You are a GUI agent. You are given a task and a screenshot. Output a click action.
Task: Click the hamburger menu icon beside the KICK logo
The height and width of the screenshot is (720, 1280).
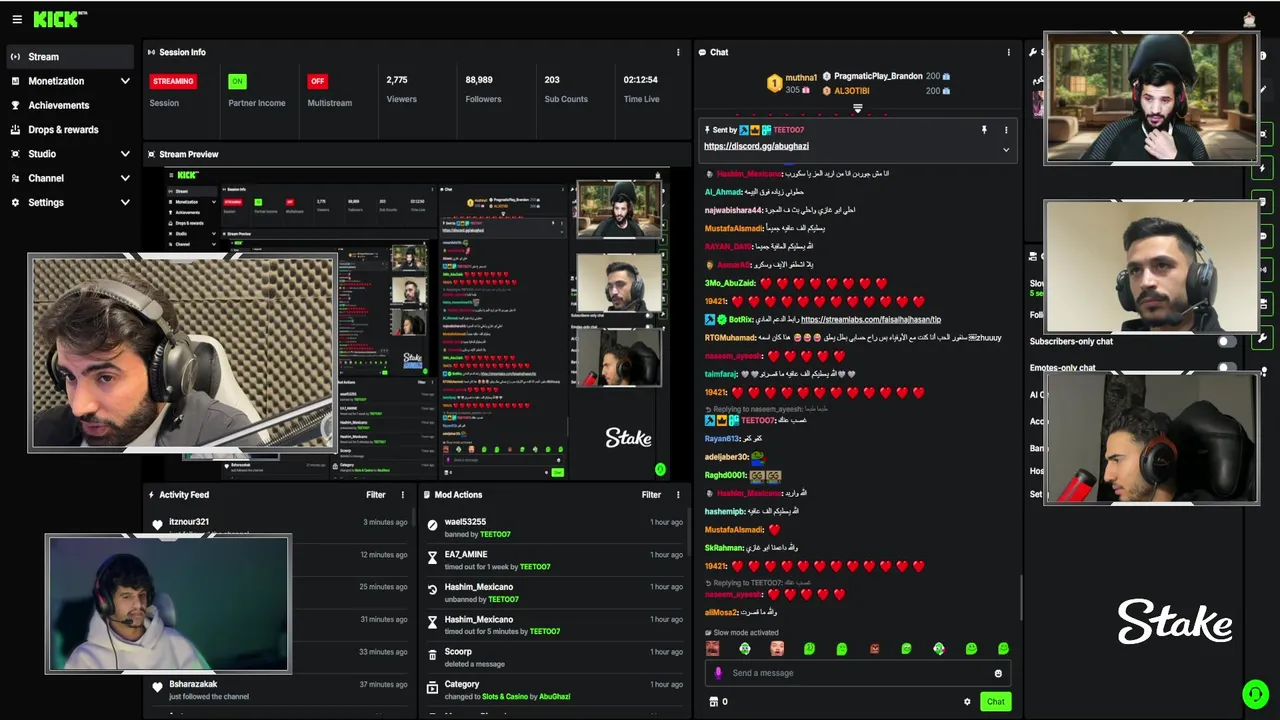pos(17,19)
